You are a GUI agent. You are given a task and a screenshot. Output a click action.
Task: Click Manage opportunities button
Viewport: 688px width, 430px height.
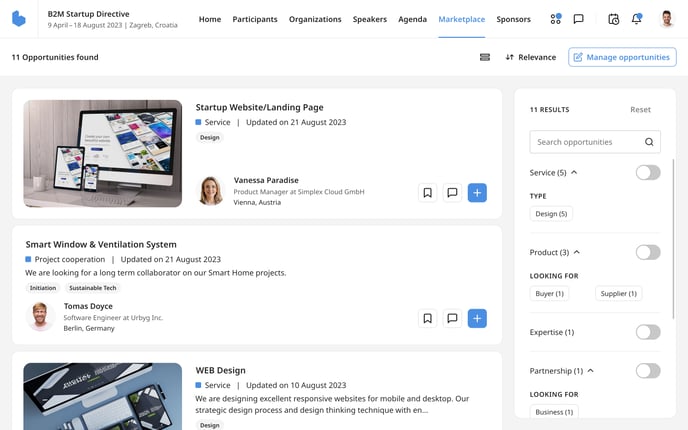(x=622, y=57)
